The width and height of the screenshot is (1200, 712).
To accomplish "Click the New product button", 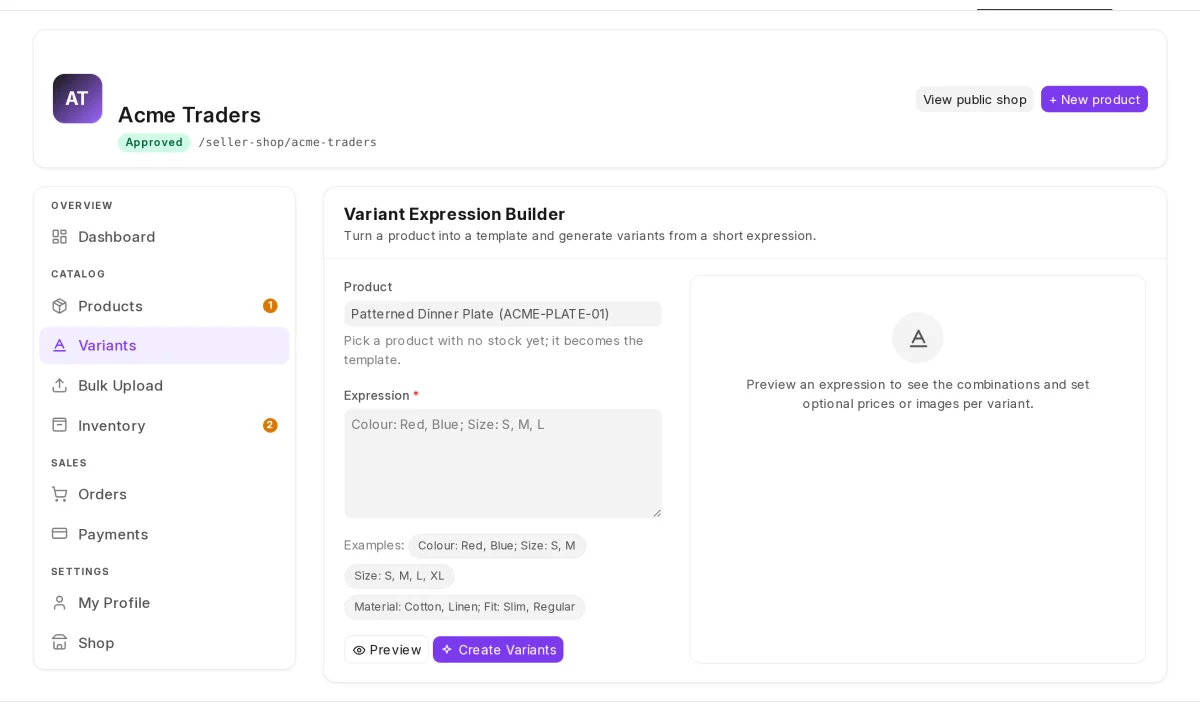I will coord(1094,99).
